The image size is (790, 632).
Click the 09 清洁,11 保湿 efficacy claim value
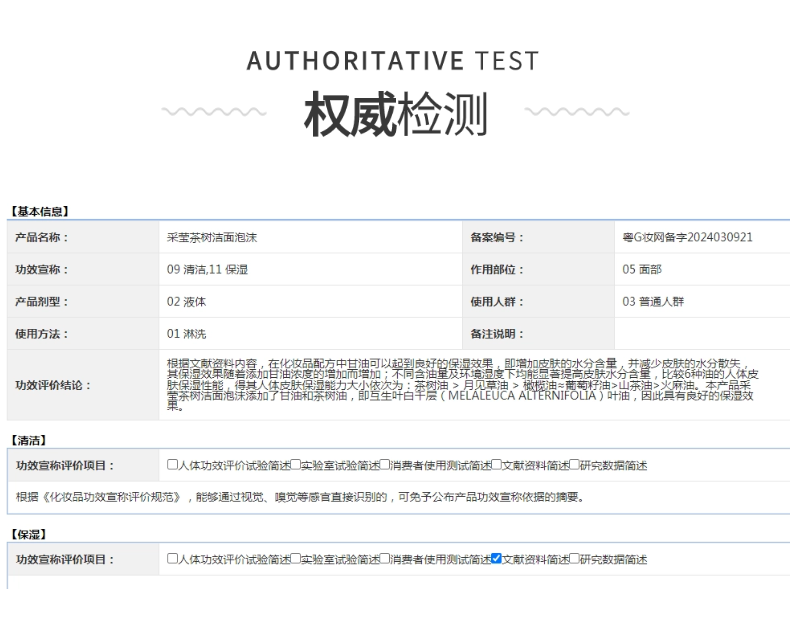pyautogui.click(x=208, y=270)
